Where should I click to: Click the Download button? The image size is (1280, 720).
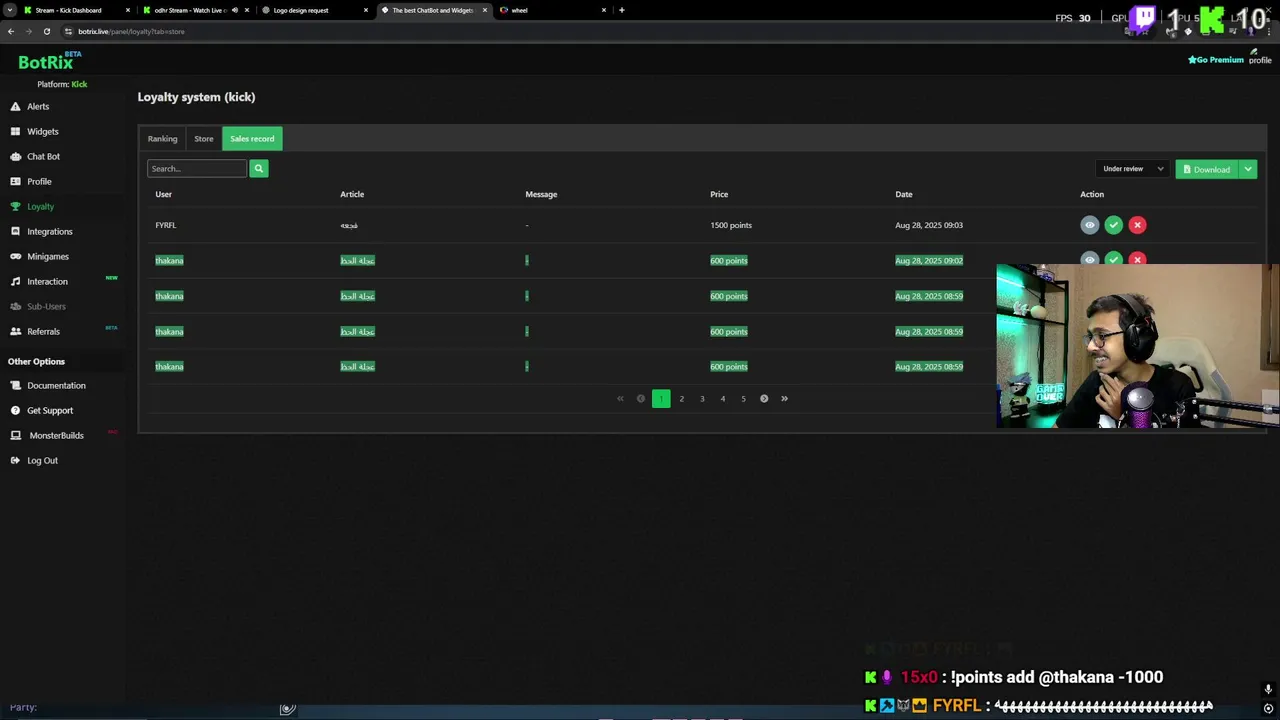point(1206,169)
